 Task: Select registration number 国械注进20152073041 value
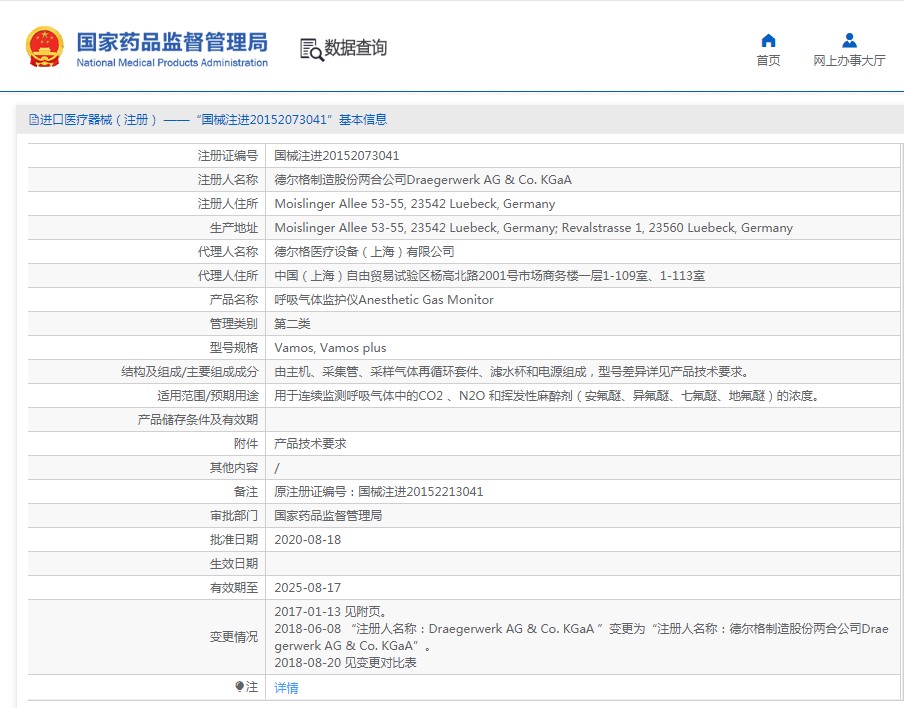337,156
